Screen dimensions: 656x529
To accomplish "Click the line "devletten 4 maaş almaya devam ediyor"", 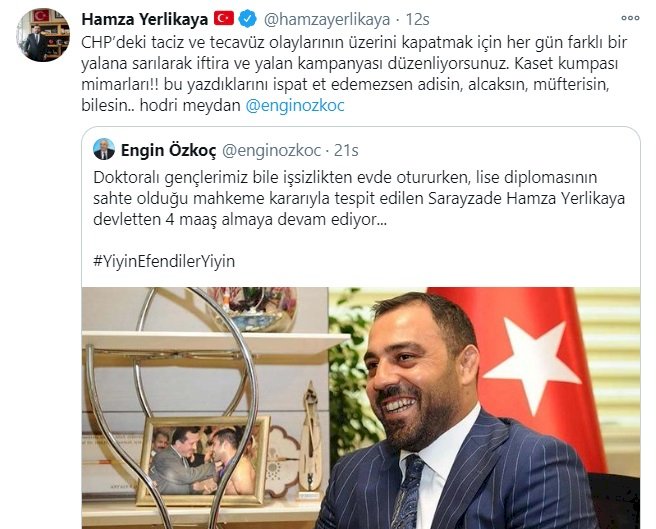I will (240, 220).
